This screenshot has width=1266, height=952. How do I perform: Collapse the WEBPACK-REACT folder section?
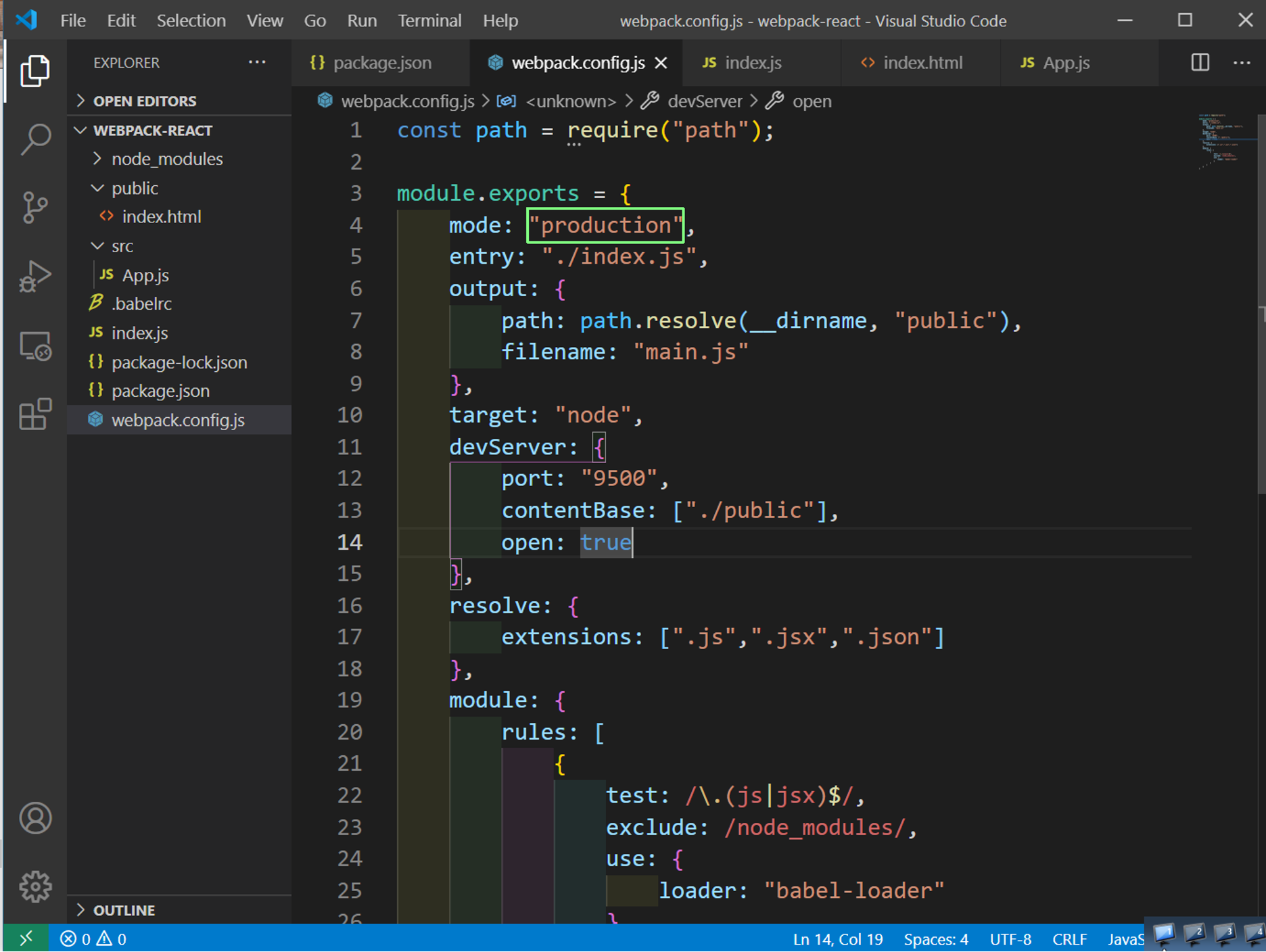tap(179, 130)
